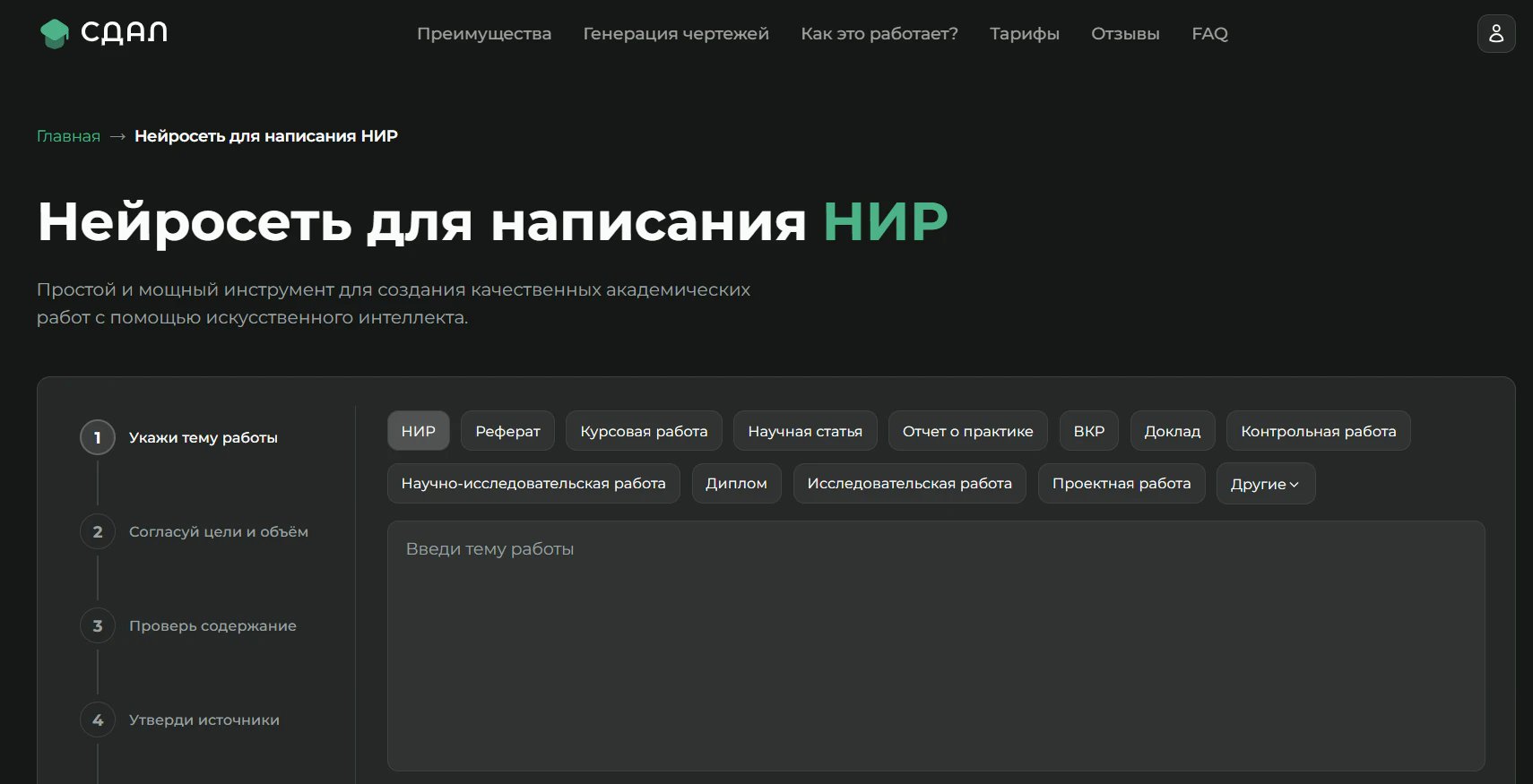This screenshot has width=1533, height=784.
Task: Select Научно-исследовательская работа chip
Action: 533,484
